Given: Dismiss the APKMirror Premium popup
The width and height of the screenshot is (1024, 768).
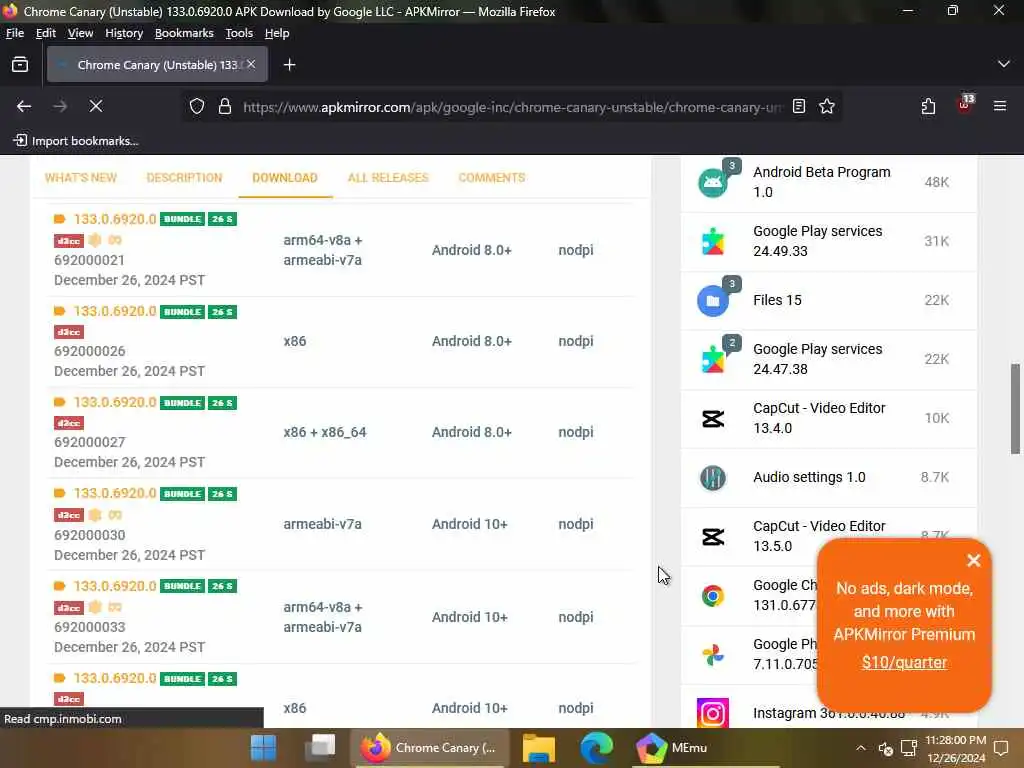Looking at the screenshot, I should tap(974, 560).
